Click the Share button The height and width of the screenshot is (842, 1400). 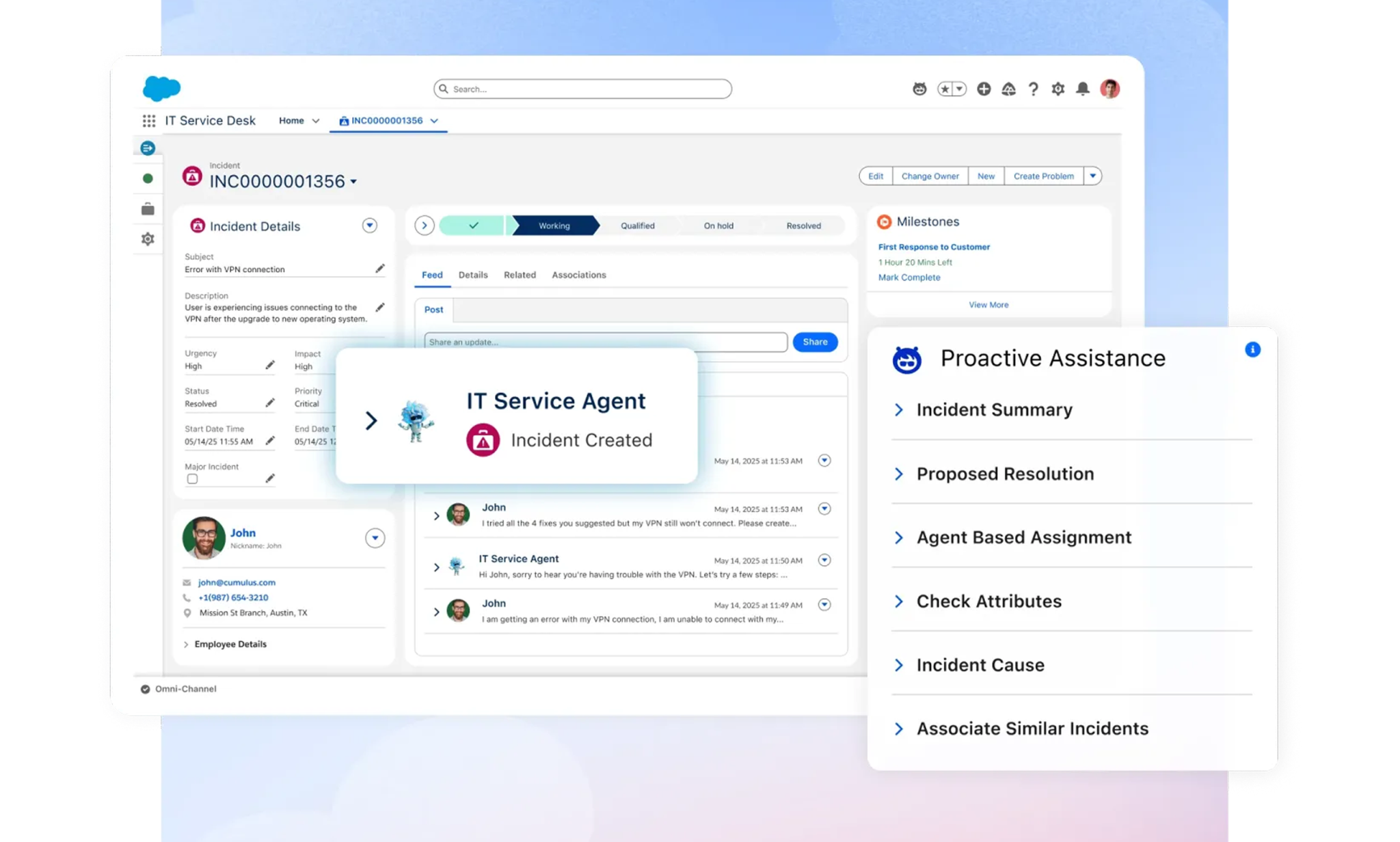tap(815, 342)
